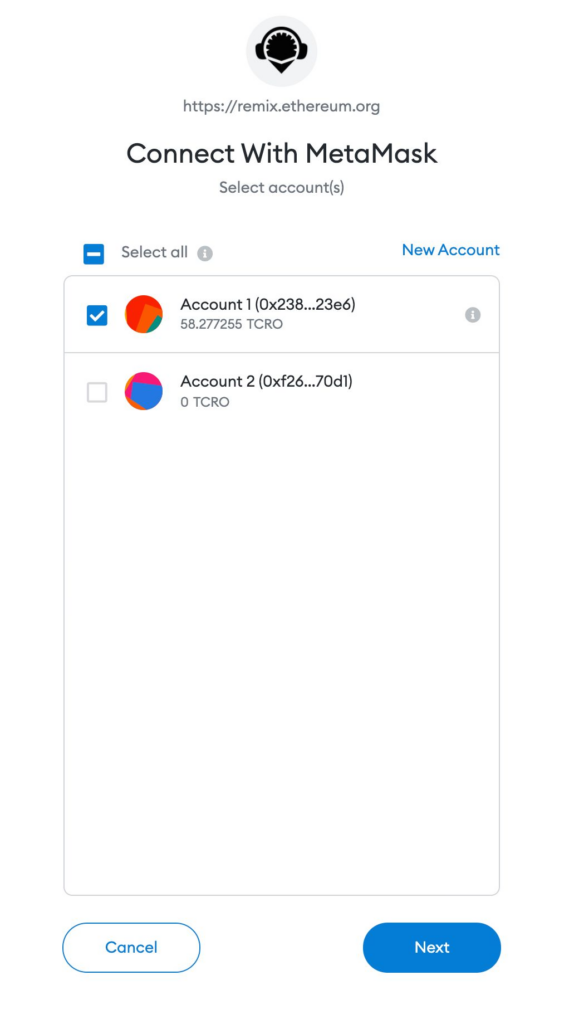The width and height of the screenshot is (579, 1024).
Task: Click the Cancel button
Action: [131, 948]
